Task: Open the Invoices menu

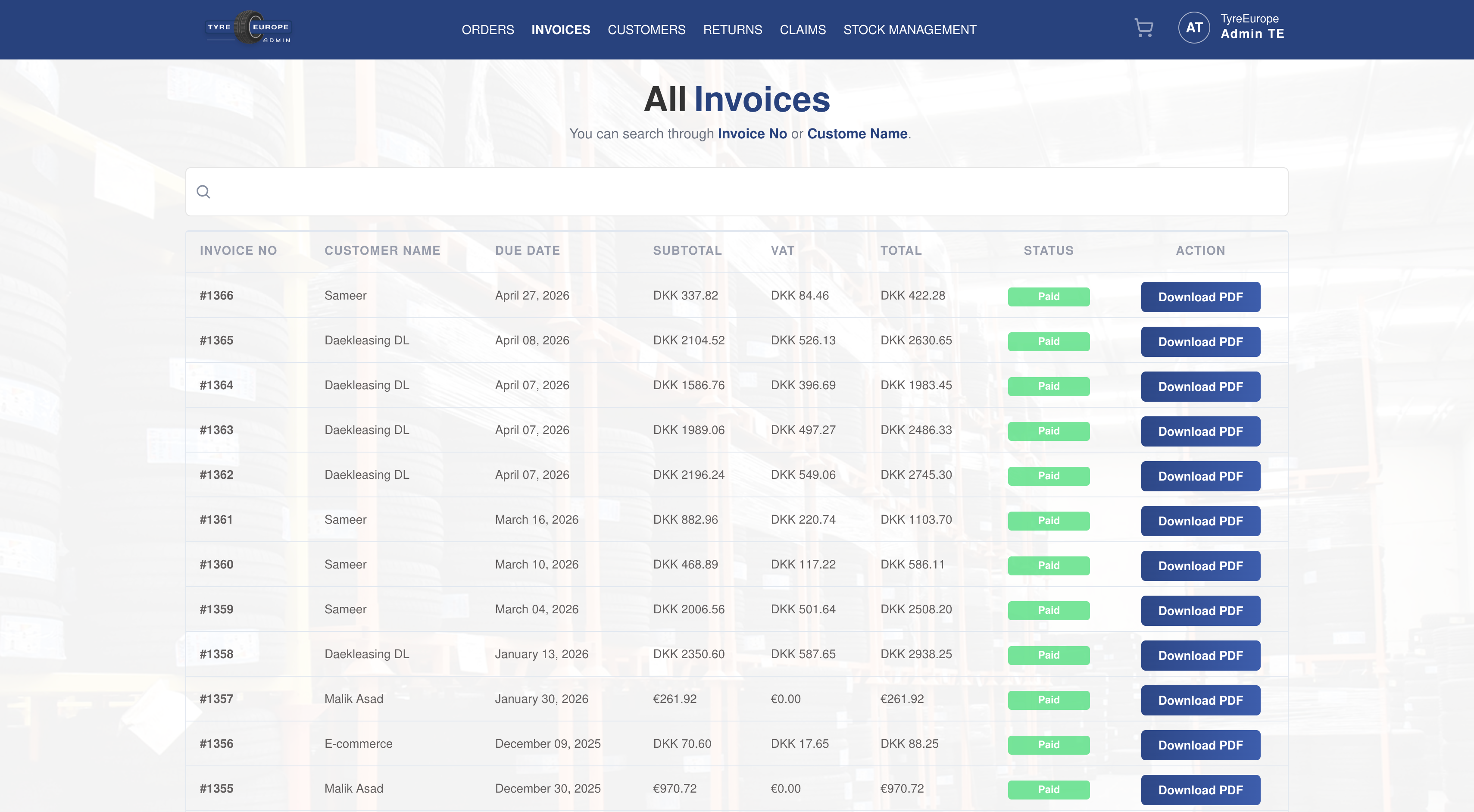Action: click(x=560, y=30)
